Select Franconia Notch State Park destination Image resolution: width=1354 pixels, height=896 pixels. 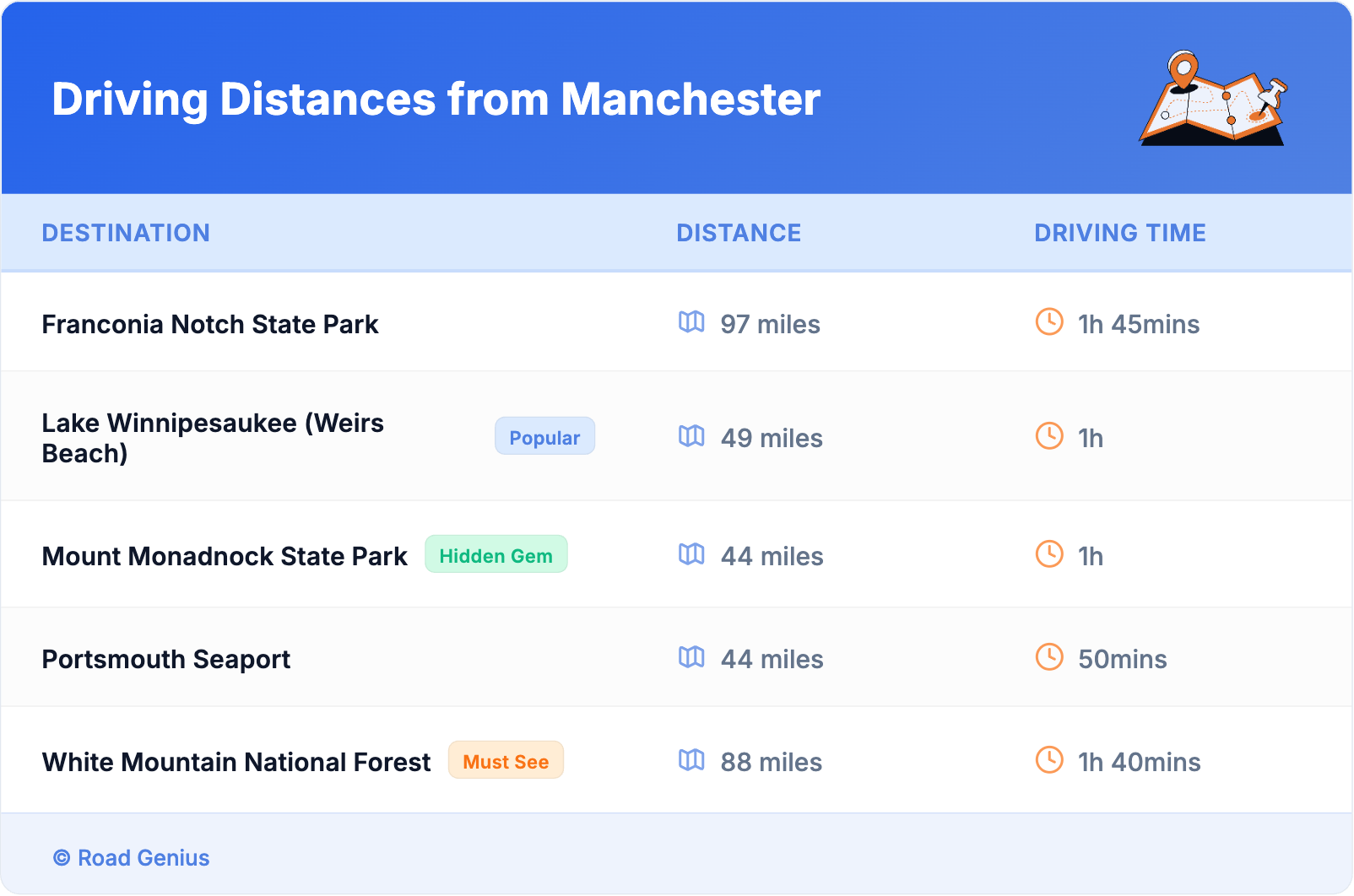[210, 324]
